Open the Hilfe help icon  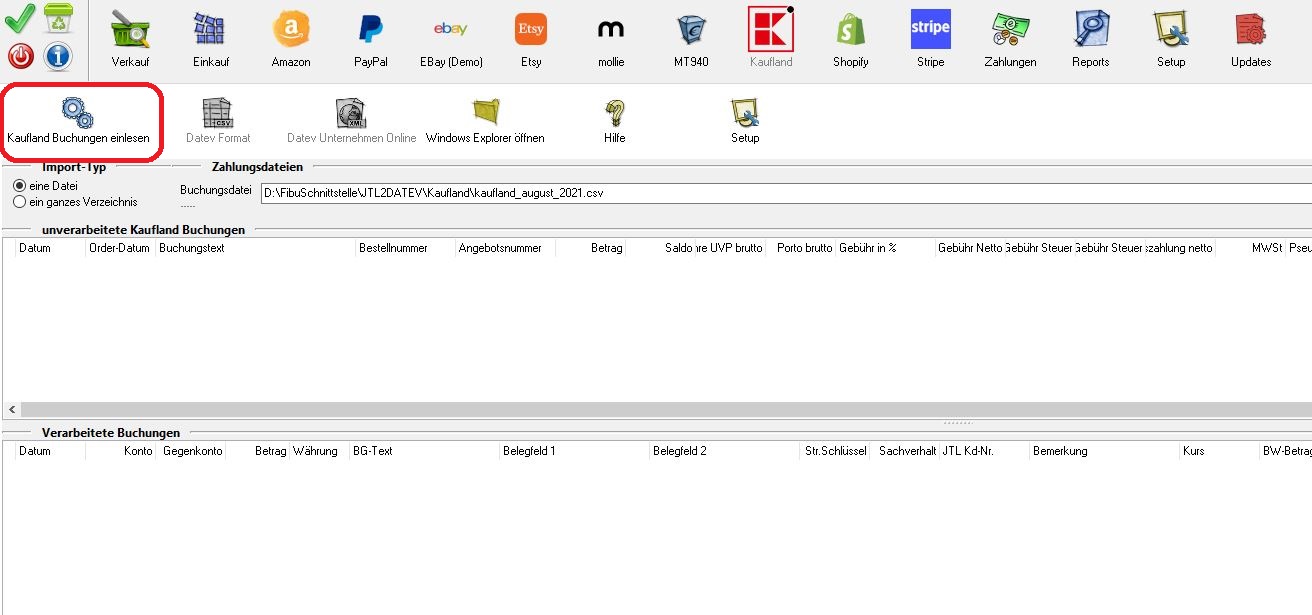614,114
